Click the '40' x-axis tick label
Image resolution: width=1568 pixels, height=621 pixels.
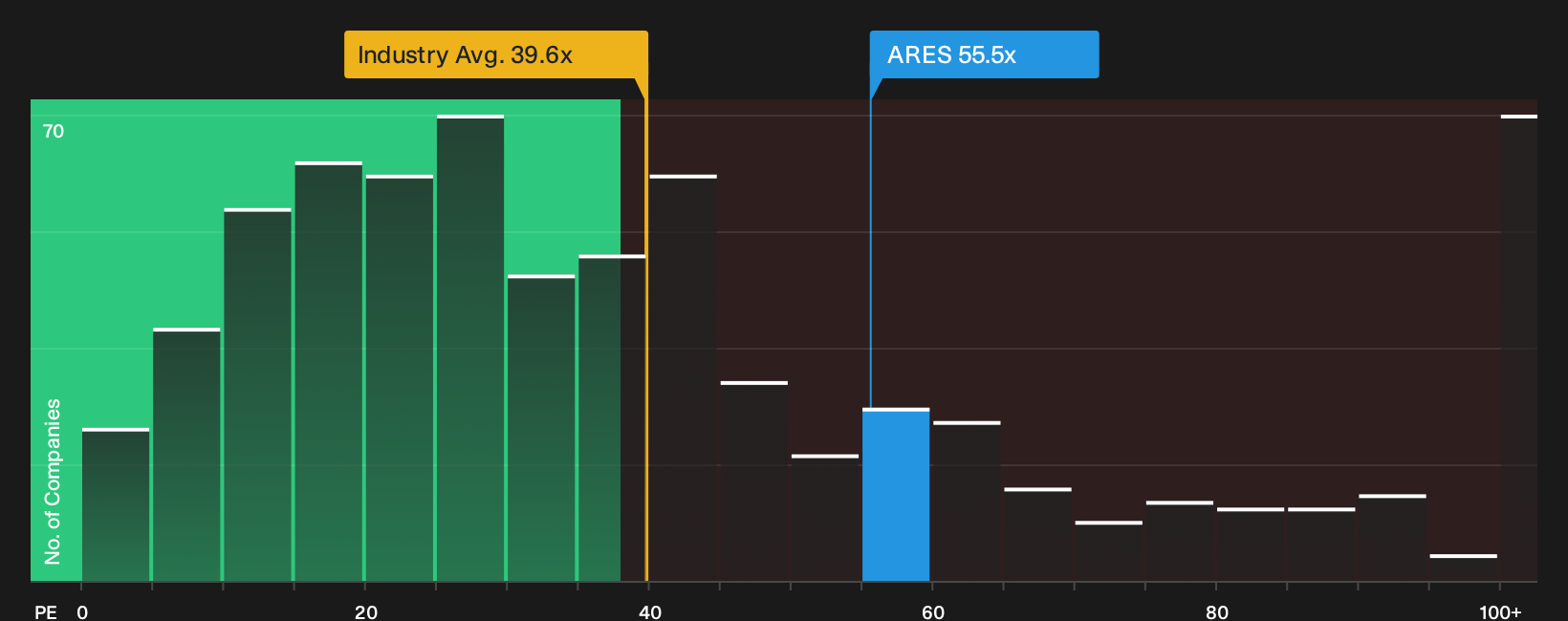pos(650,611)
